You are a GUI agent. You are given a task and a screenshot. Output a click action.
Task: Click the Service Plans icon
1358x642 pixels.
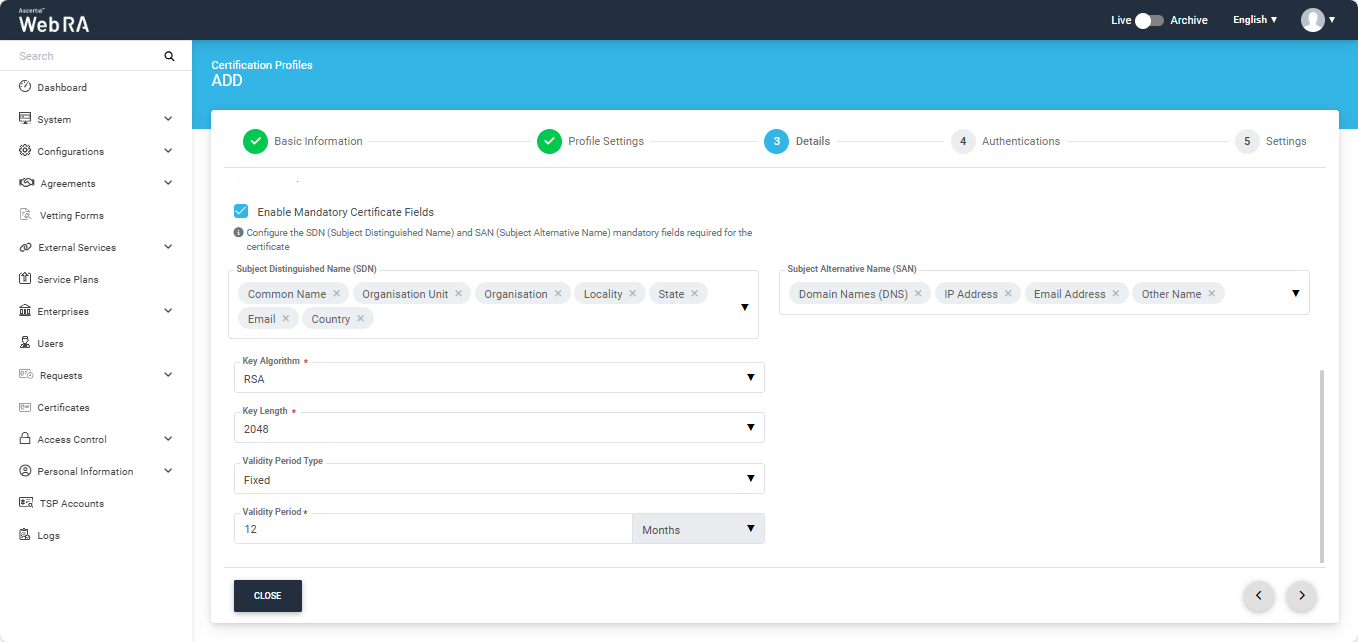click(x=26, y=279)
